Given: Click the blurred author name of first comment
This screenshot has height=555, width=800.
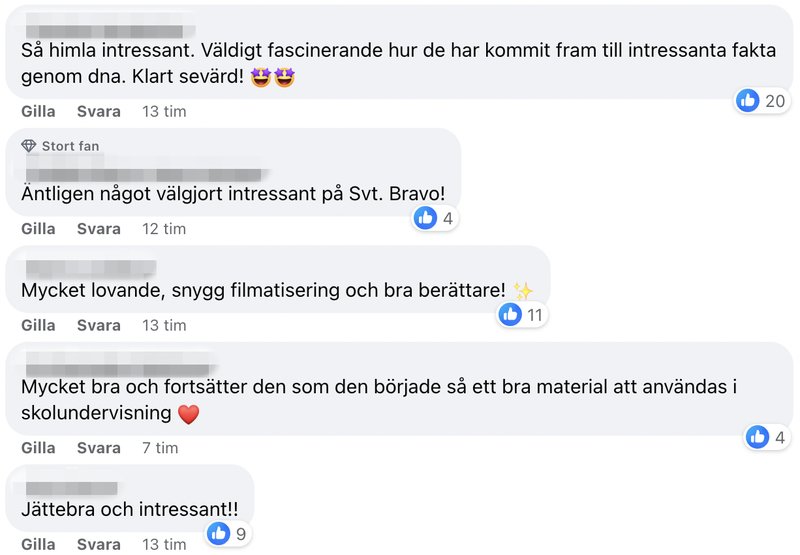Looking at the screenshot, I should pos(105,31).
